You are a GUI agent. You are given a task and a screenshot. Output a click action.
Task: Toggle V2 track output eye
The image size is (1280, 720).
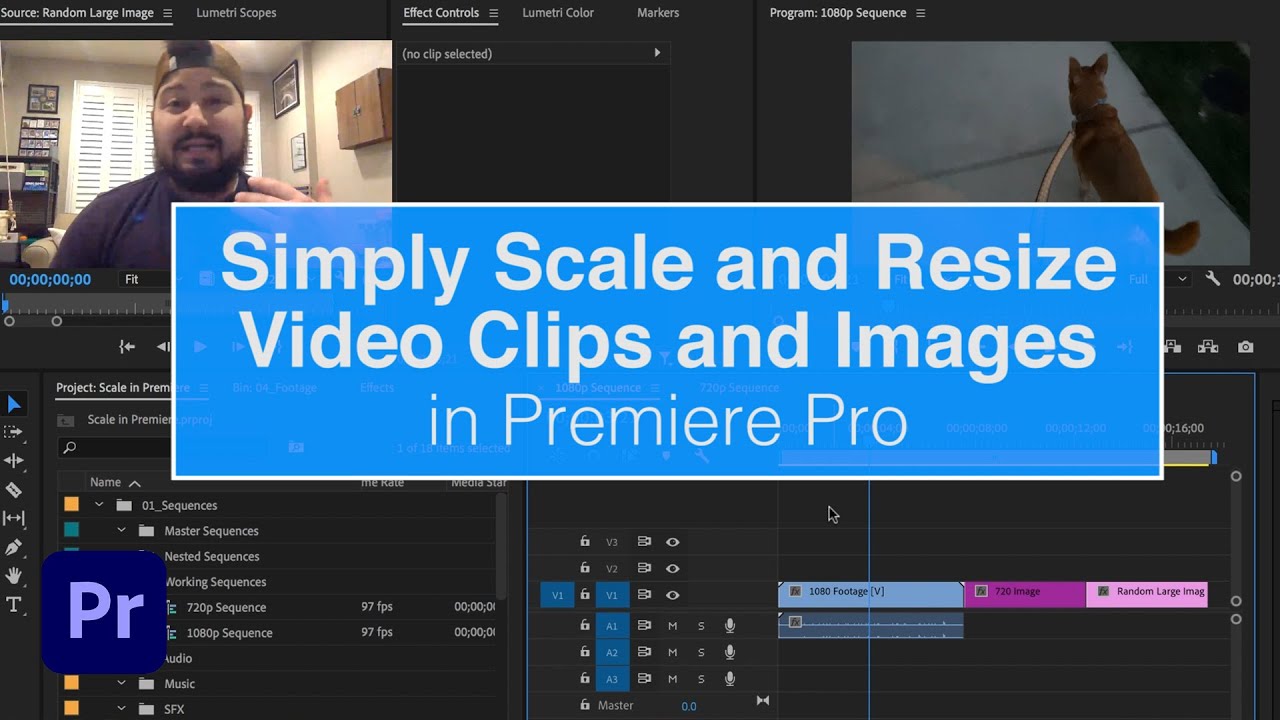point(673,568)
